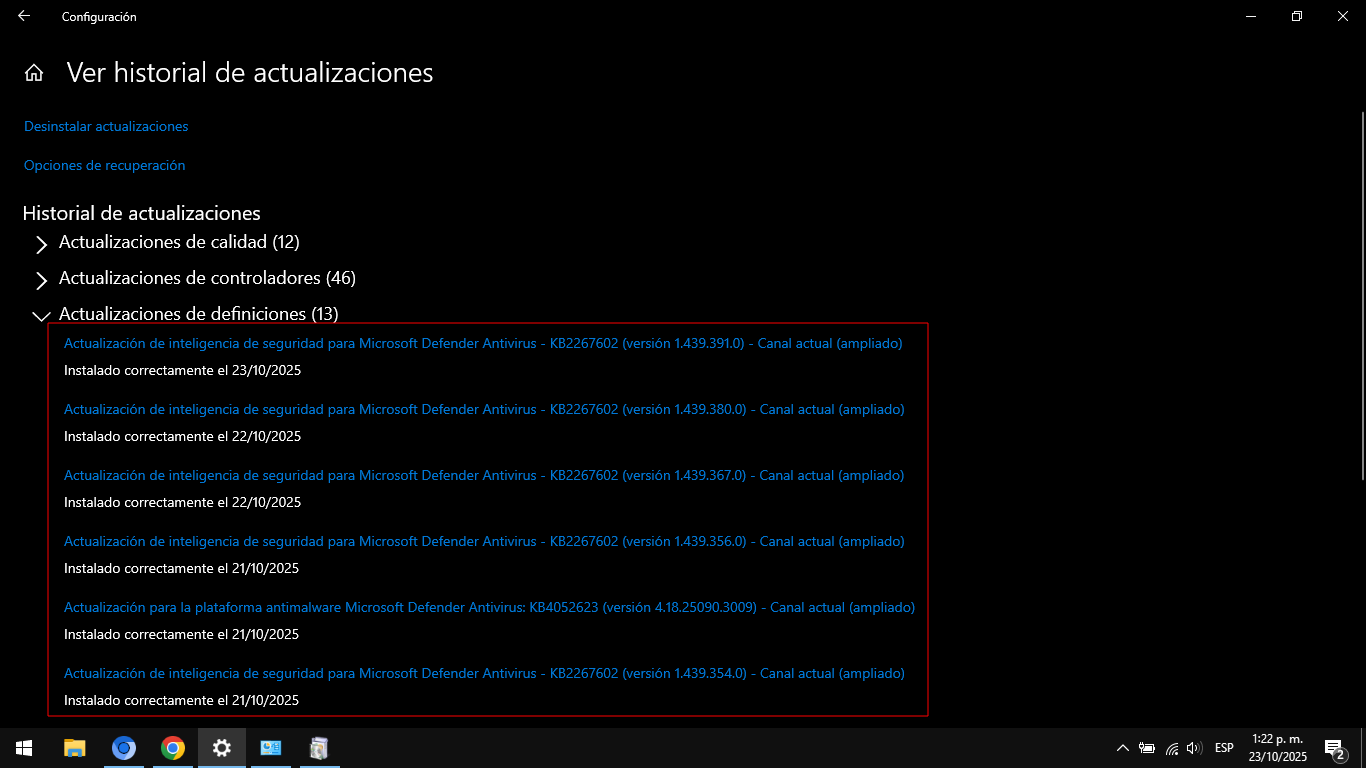Expand Actualizaciones de calidad (12)
This screenshot has height=768, width=1366.
(178, 242)
